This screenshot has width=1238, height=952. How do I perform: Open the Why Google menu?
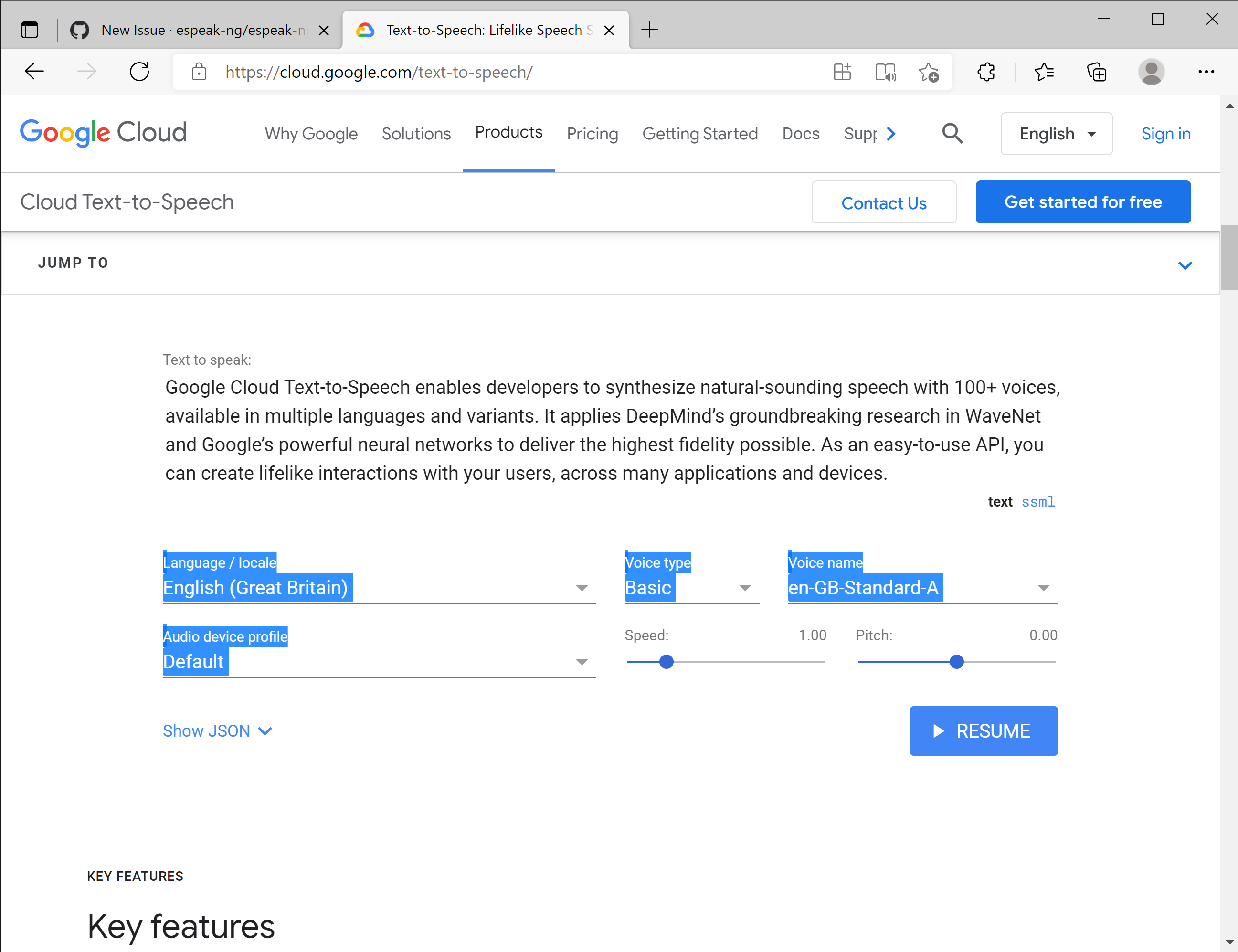pyautogui.click(x=311, y=134)
